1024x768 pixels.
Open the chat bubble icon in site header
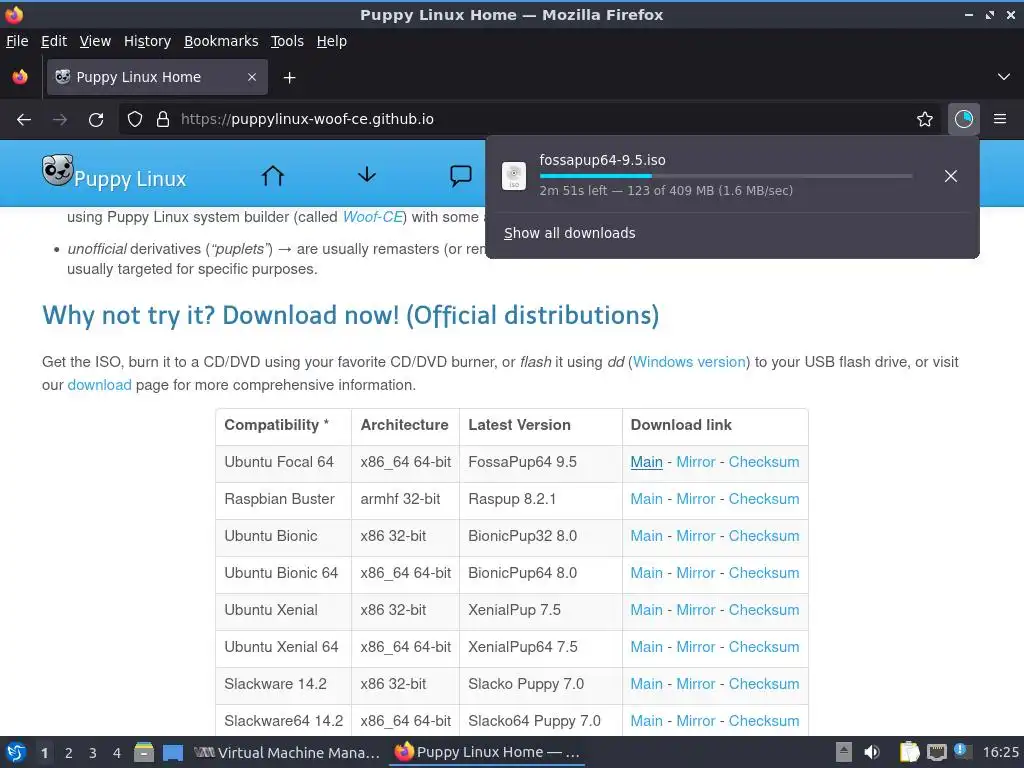(460, 175)
